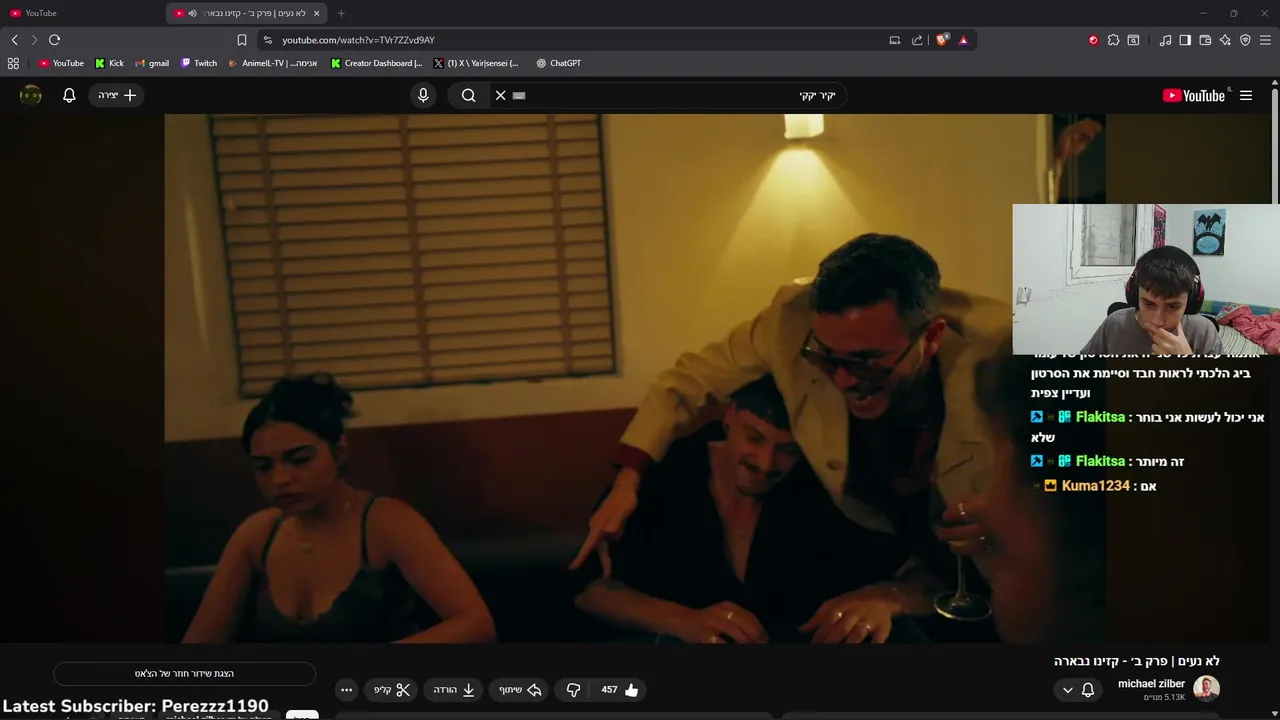
Task: Mute the playing tab via speaker icon
Action: [x=192, y=13]
